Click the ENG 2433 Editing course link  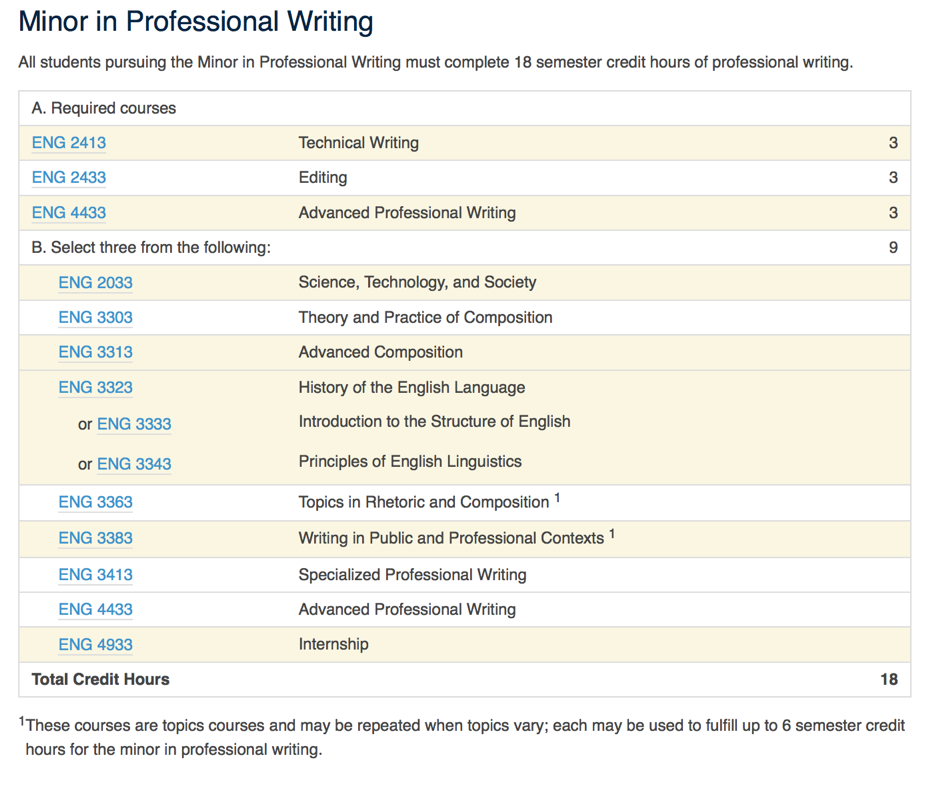(69, 178)
